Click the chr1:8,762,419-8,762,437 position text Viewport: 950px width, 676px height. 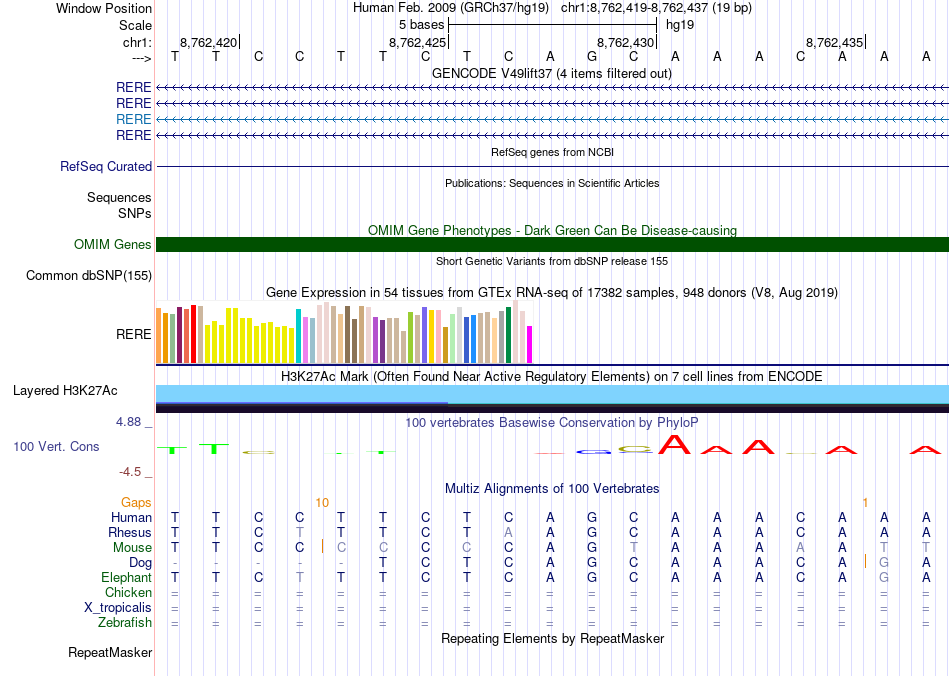click(656, 8)
